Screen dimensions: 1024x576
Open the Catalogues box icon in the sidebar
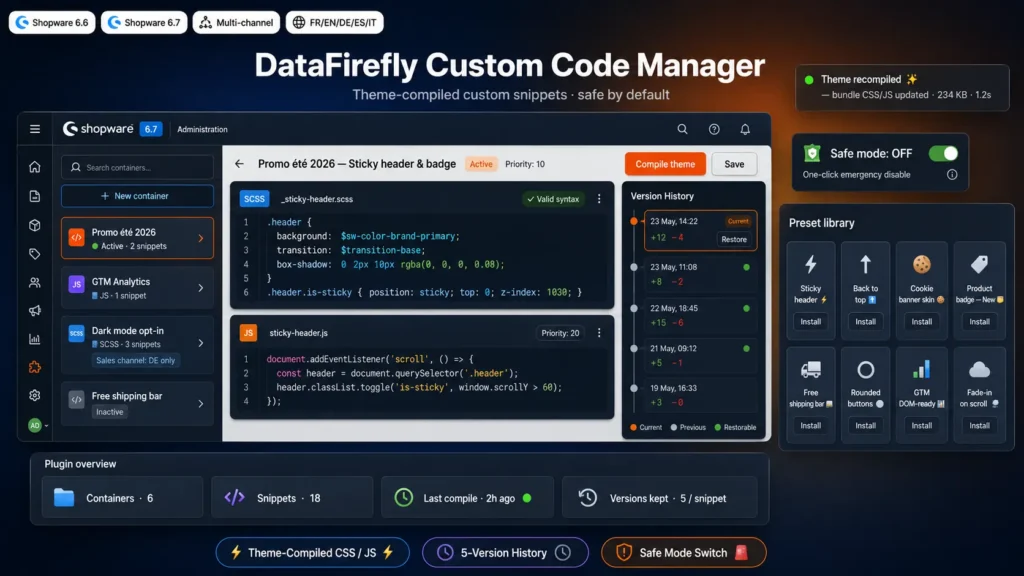[x=35, y=225]
